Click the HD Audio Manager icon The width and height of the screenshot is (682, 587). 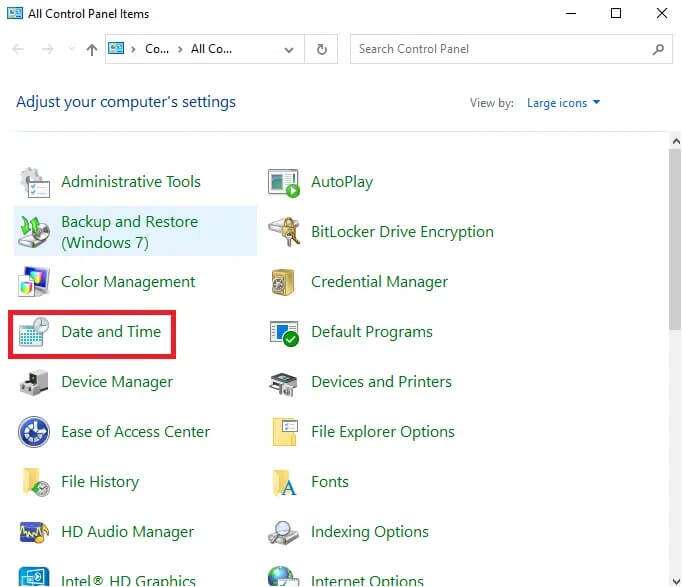(34, 532)
